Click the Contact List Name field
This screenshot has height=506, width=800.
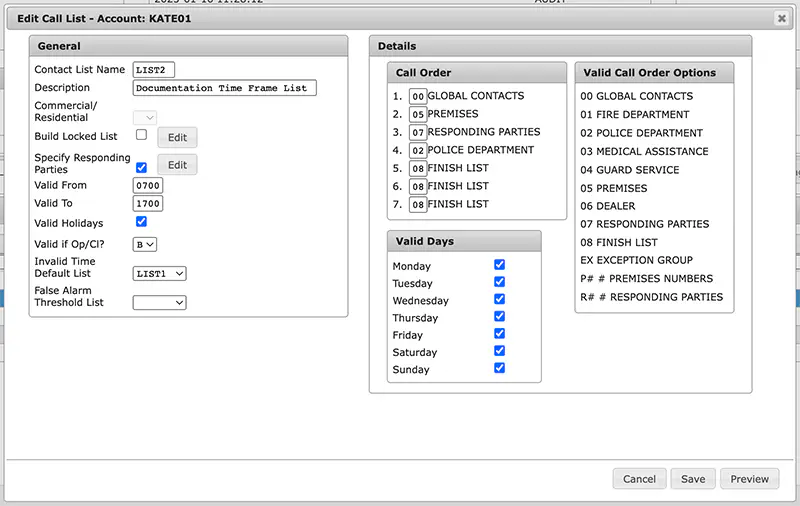pyautogui.click(x=154, y=70)
